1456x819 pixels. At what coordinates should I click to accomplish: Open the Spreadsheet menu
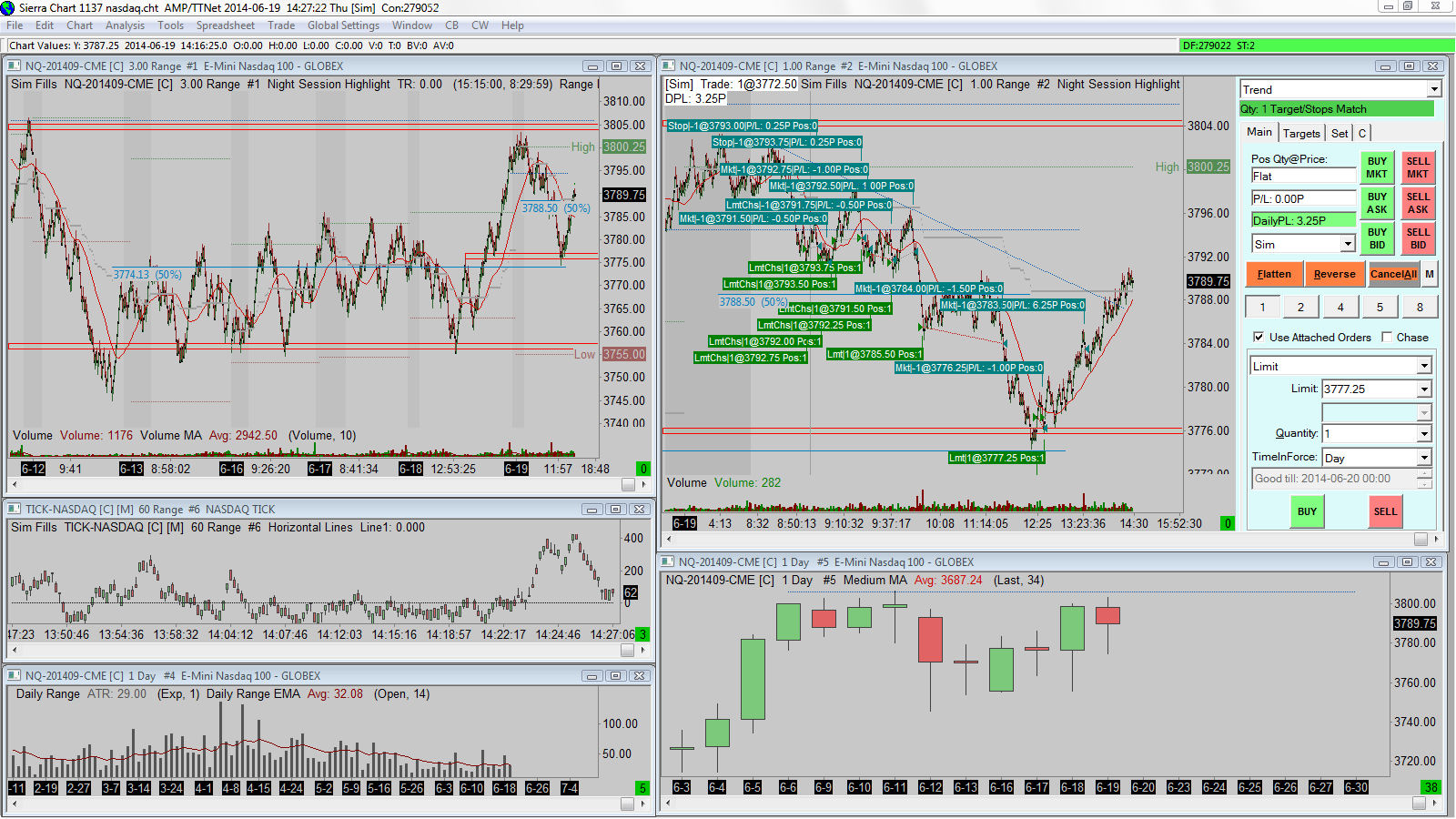point(226,25)
